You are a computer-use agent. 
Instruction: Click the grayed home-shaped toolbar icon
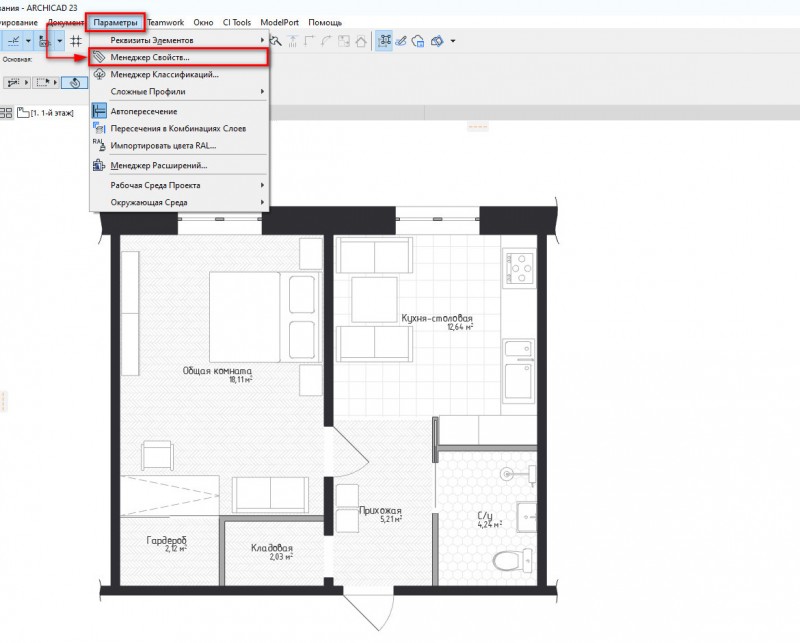coord(361,41)
